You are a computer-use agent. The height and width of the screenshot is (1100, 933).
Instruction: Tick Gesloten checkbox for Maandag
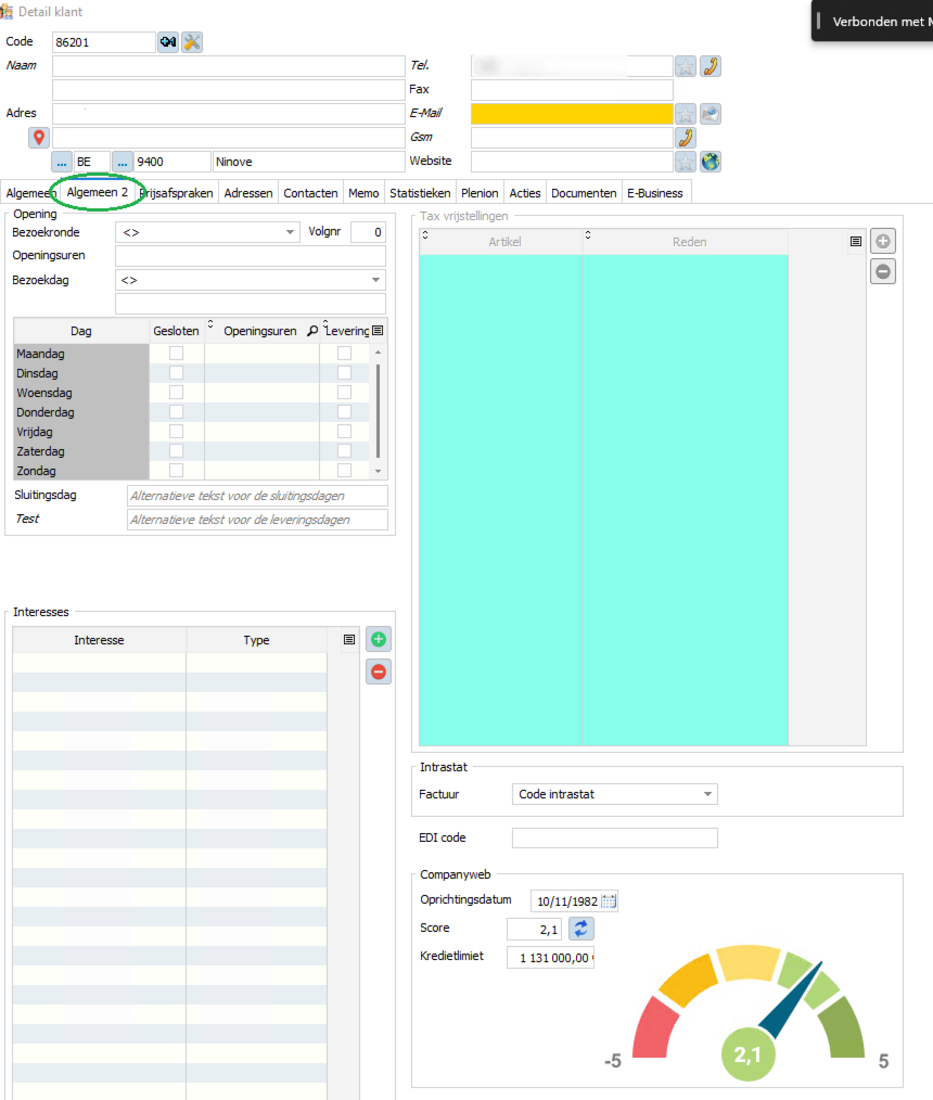click(176, 354)
